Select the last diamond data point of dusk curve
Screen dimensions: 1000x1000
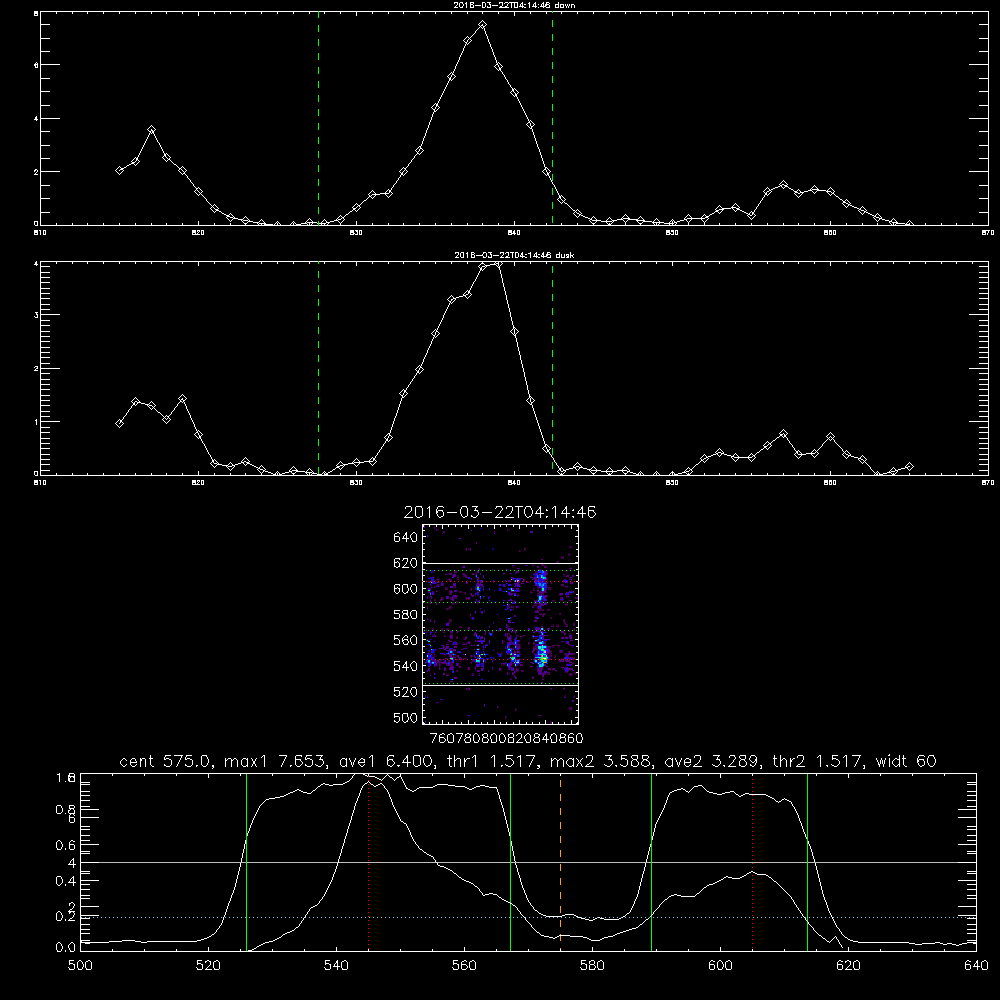click(x=909, y=467)
